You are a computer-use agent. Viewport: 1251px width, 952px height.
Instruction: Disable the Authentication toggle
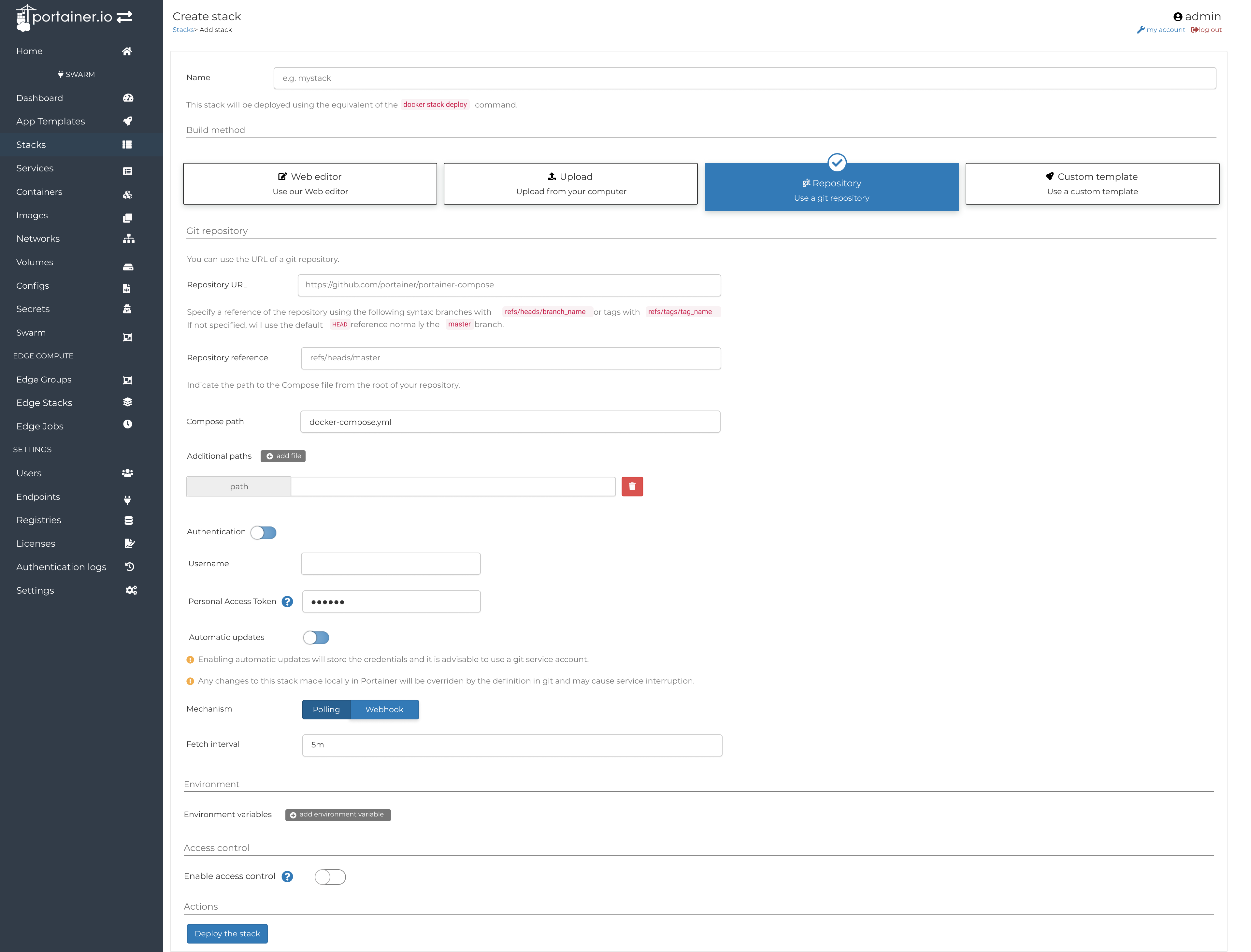click(x=264, y=532)
